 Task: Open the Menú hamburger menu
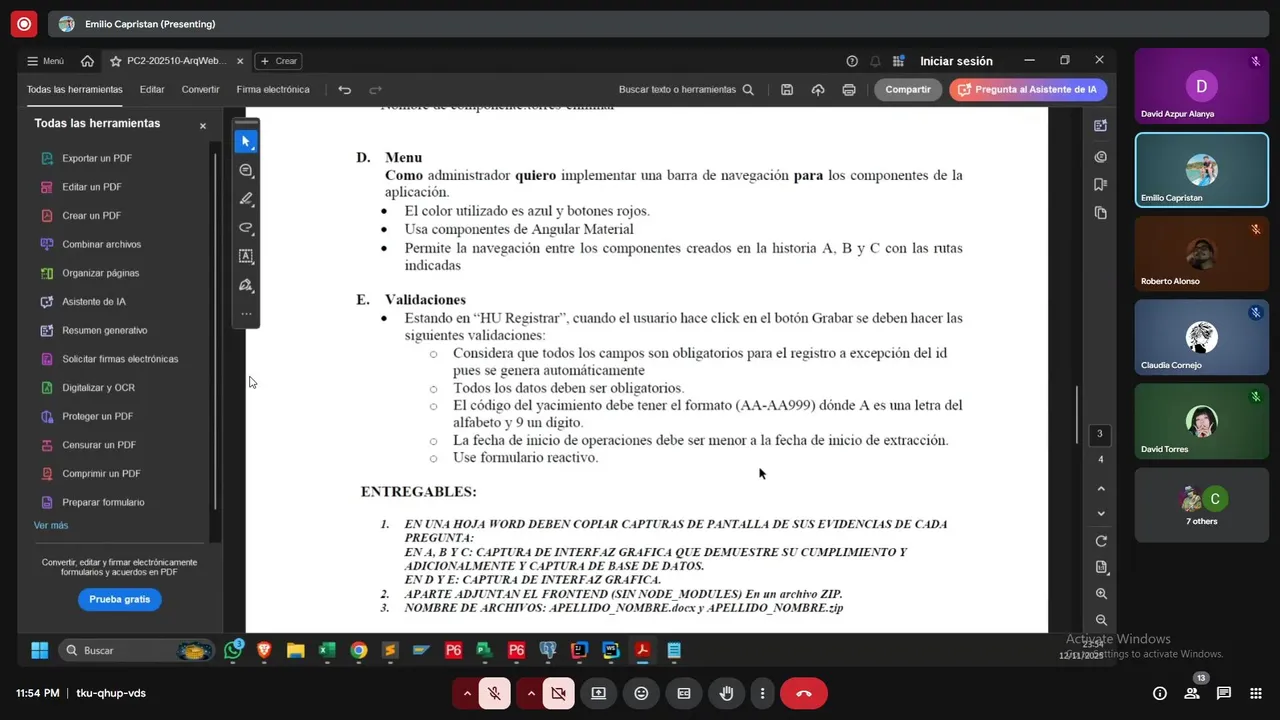tap(45, 61)
